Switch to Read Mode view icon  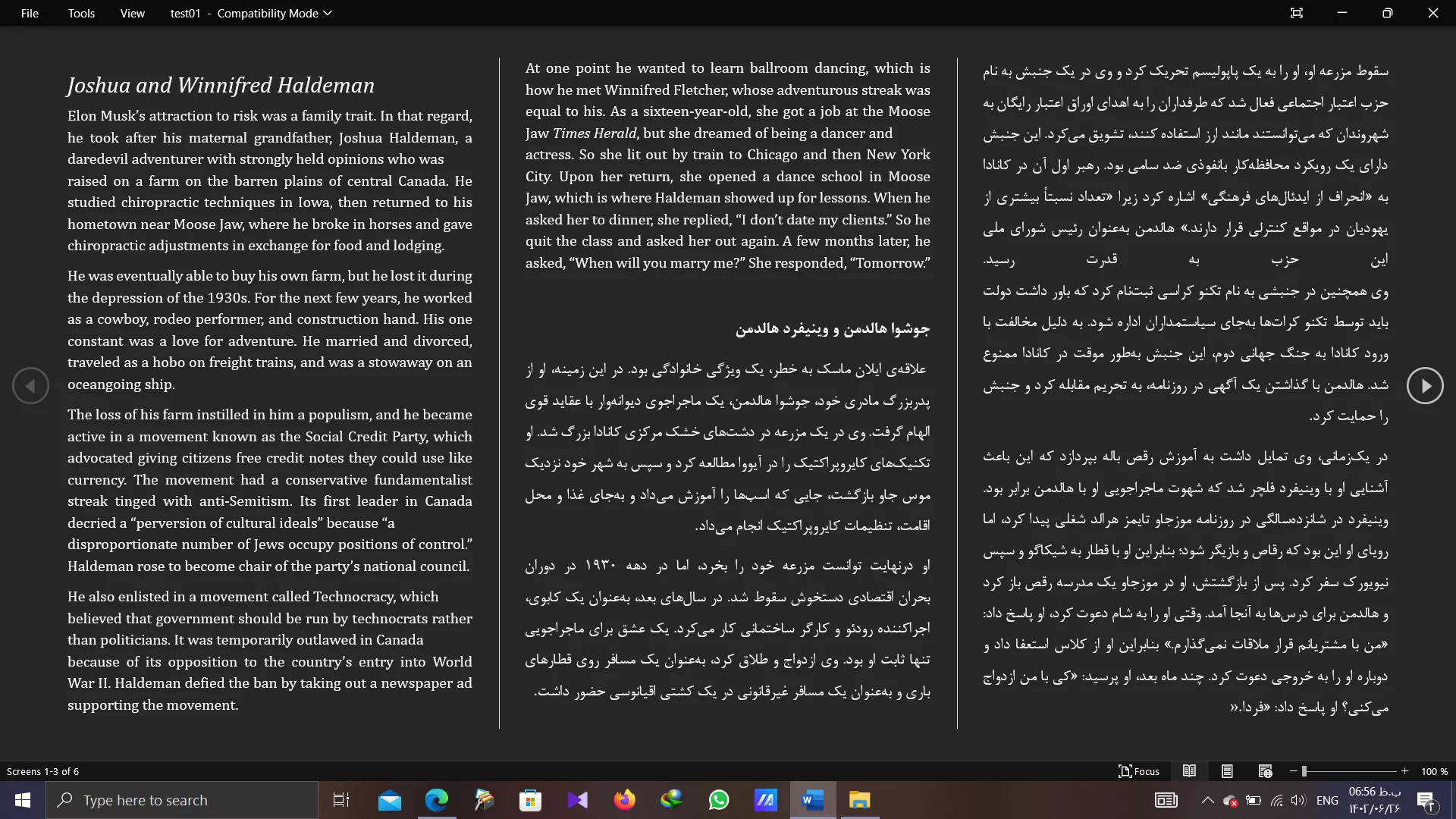1189,771
